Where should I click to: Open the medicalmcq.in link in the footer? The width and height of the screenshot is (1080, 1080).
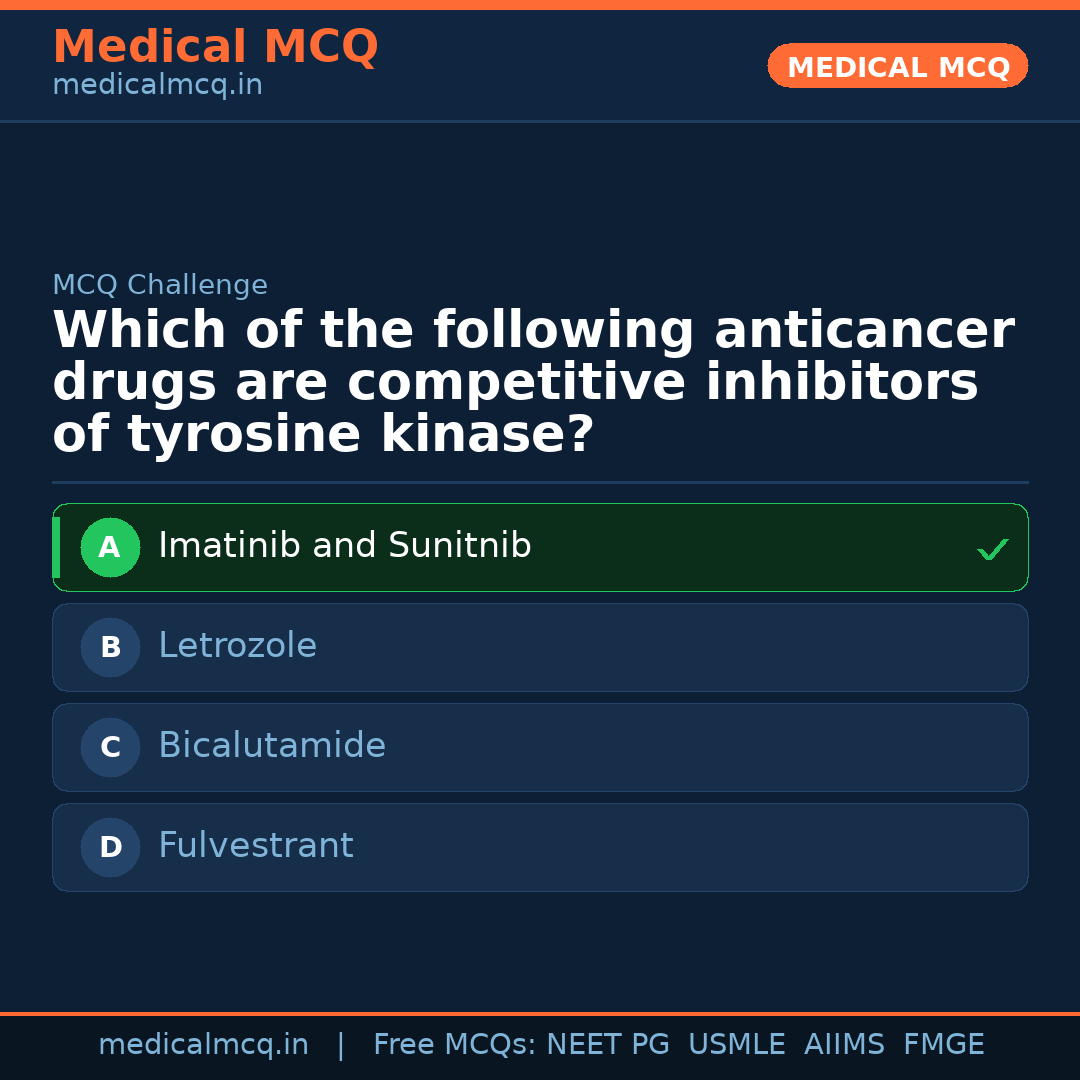coord(203,1045)
